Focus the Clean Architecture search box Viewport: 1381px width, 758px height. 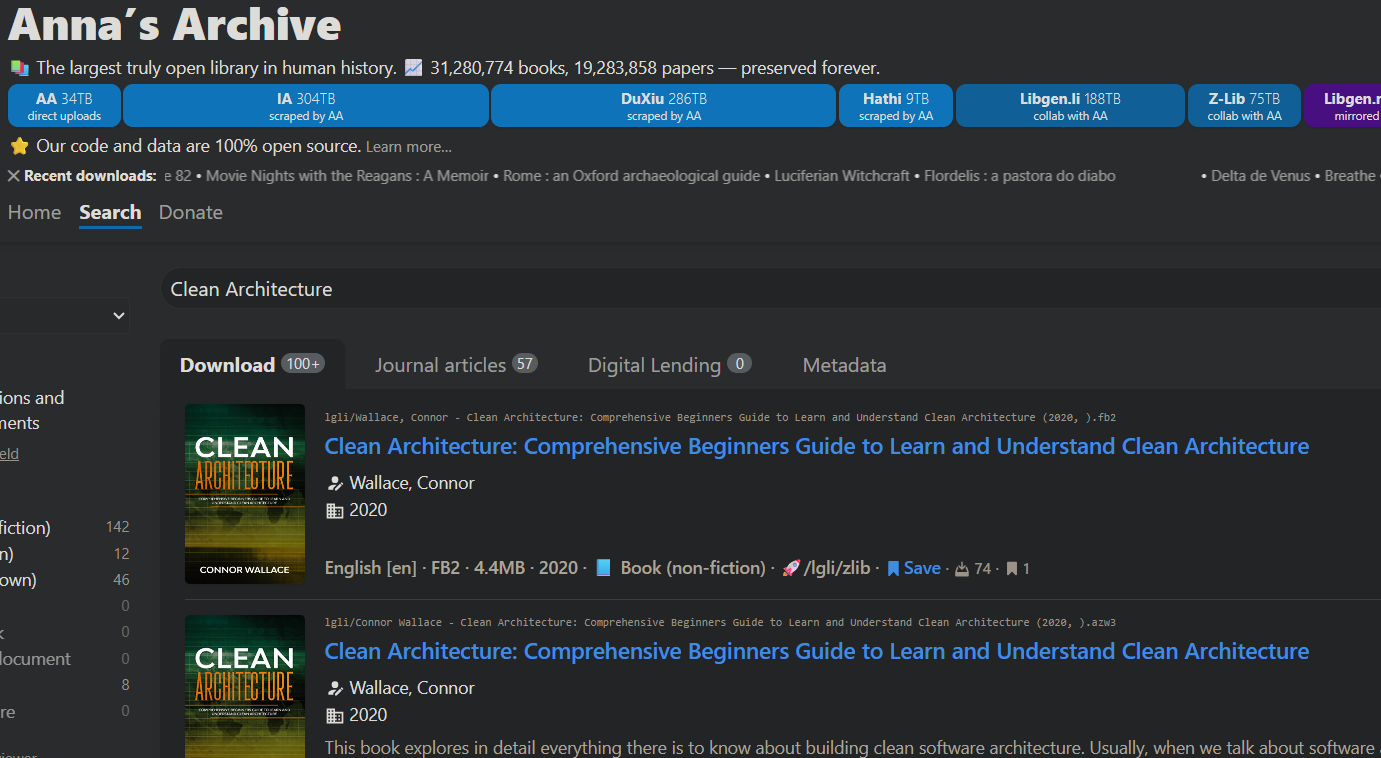(770, 289)
